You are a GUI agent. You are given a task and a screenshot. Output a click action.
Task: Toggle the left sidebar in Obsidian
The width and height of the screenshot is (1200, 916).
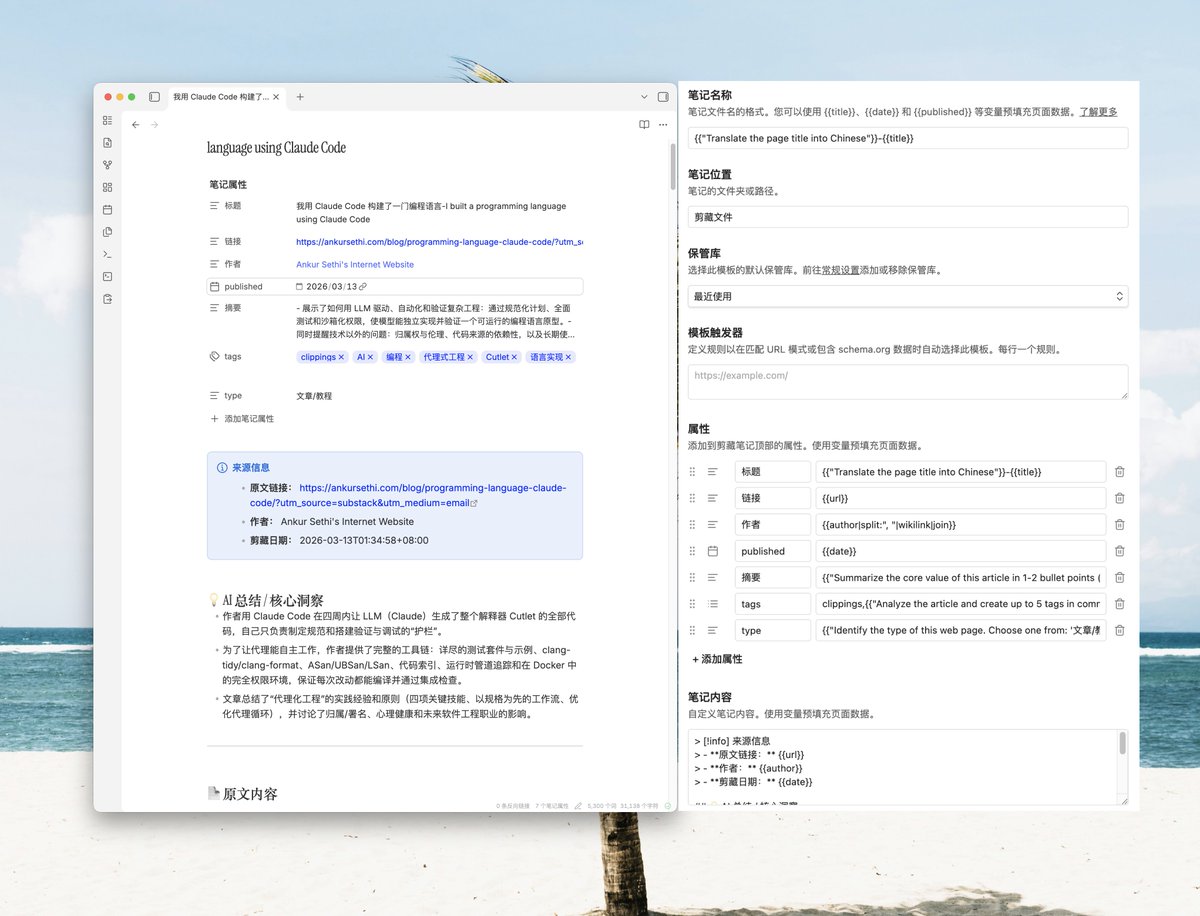154,97
